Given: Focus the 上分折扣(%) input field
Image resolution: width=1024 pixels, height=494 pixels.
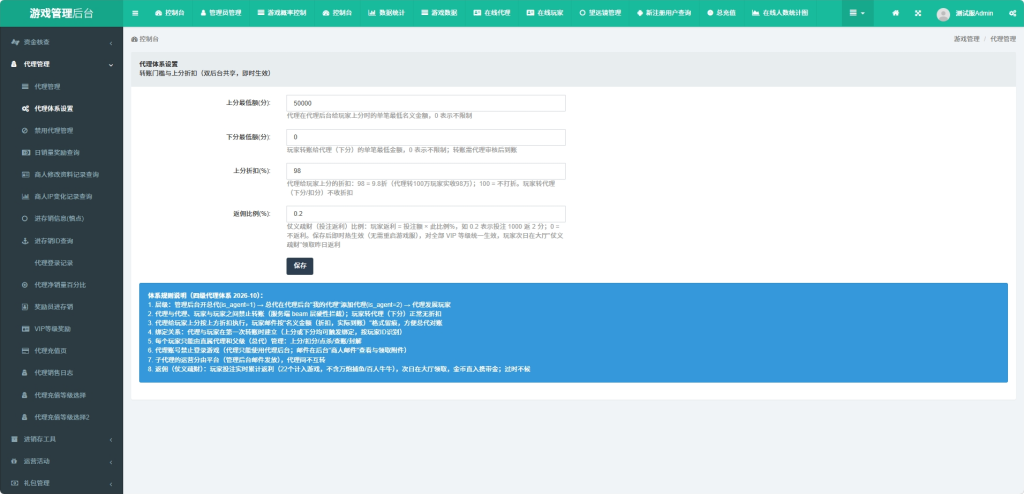Looking at the screenshot, I should 426,171.
